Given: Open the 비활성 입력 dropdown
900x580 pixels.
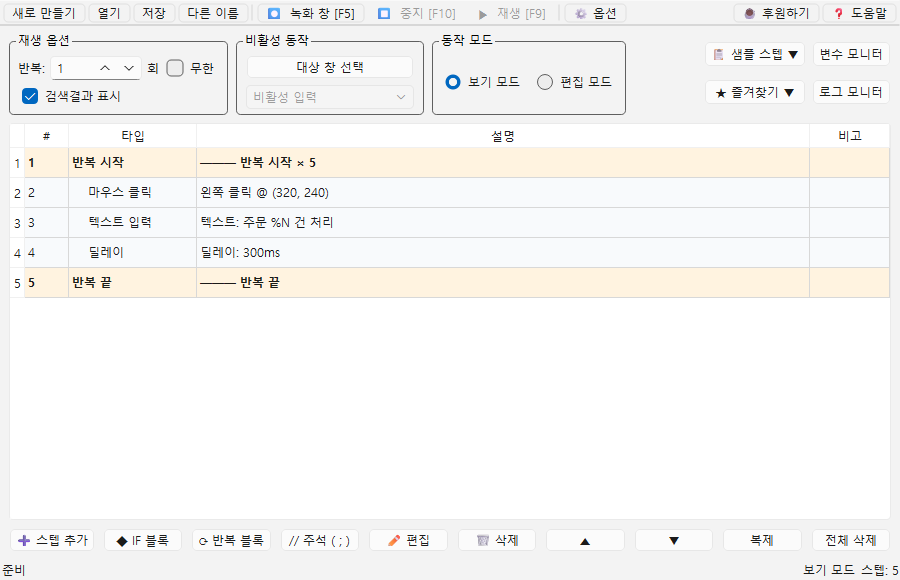Looking at the screenshot, I should pyautogui.click(x=329, y=97).
